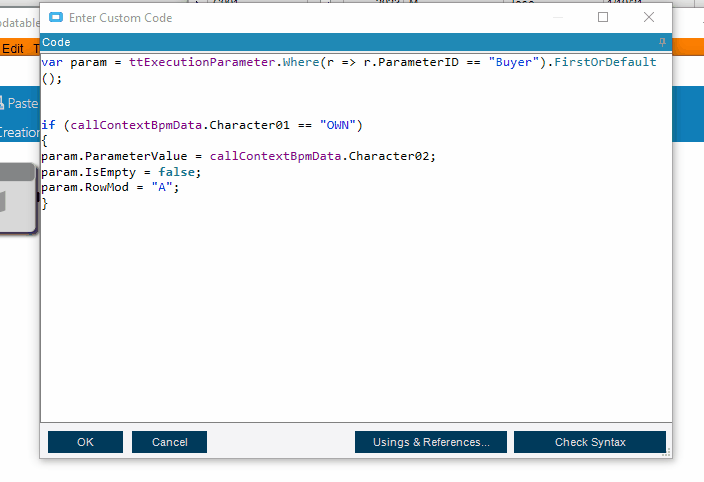Click the FirstOrDefault method text

click(x=605, y=62)
